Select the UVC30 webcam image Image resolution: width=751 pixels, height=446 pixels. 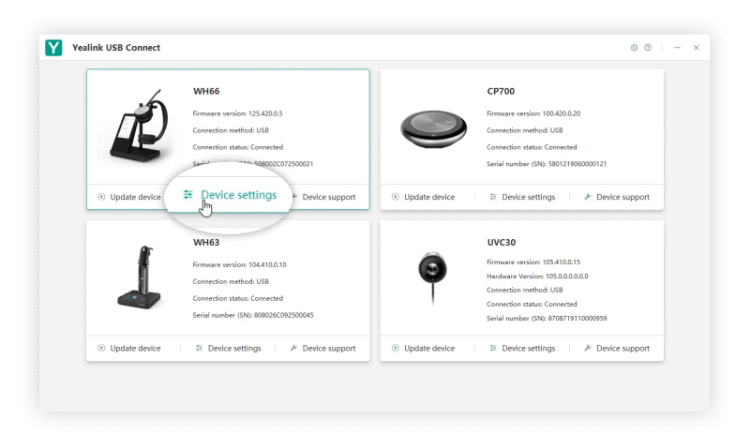(432, 272)
